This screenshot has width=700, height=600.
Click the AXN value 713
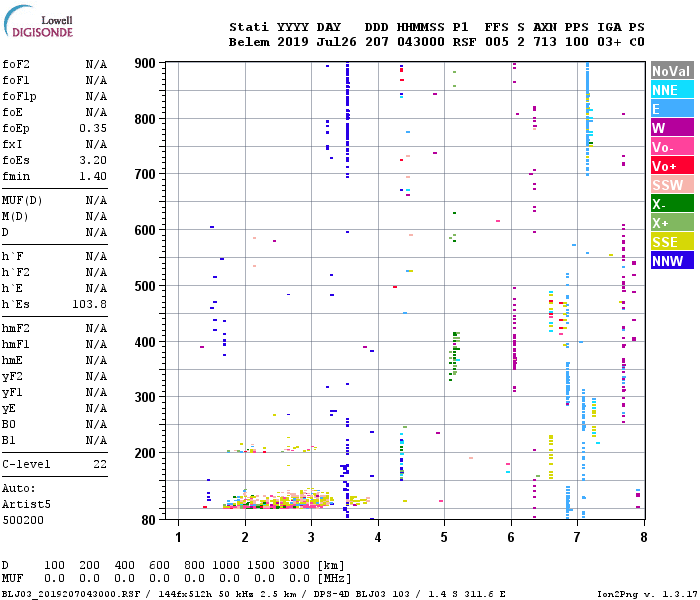(x=545, y=42)
